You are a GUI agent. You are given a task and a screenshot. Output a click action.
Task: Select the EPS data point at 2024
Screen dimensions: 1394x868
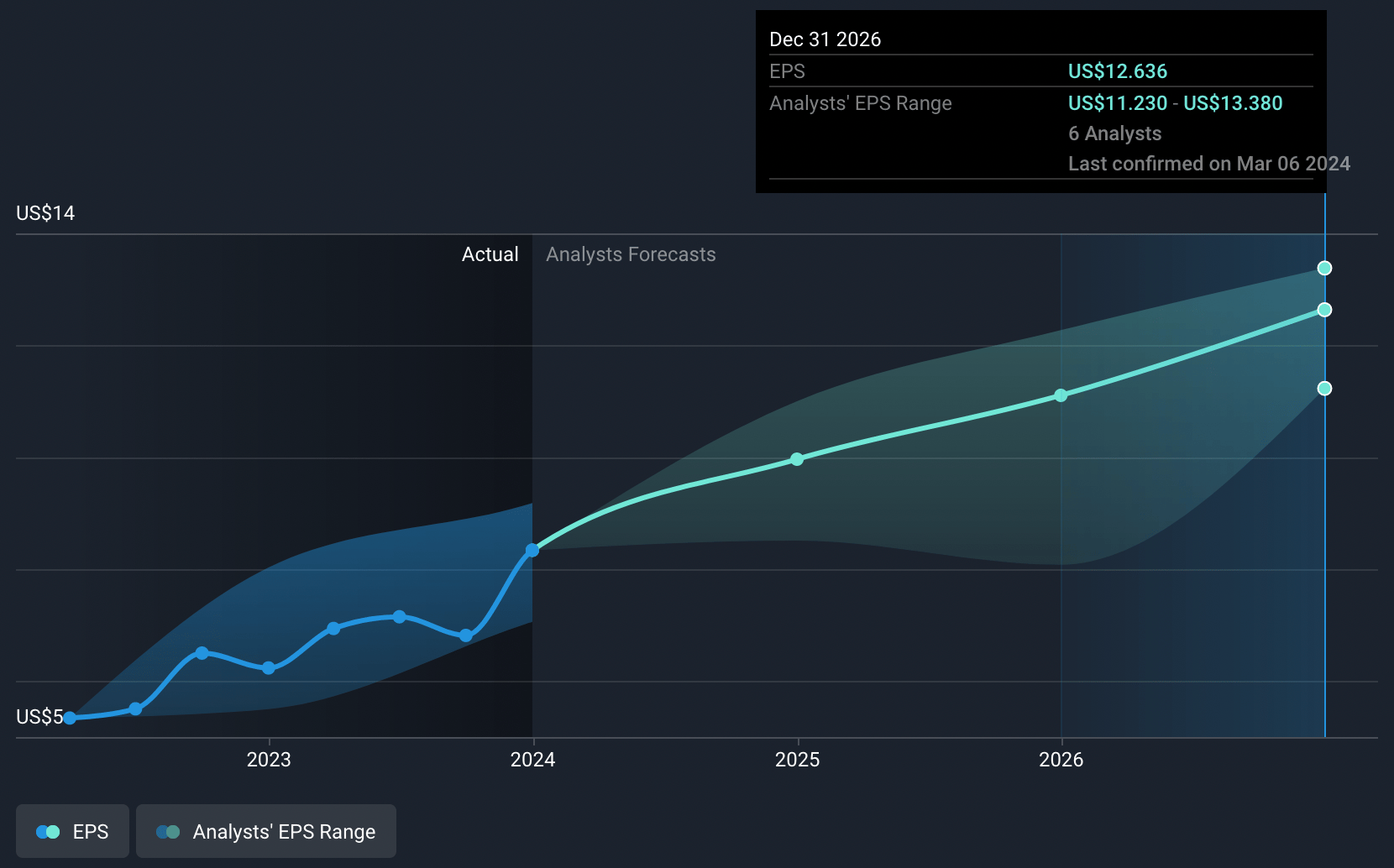[532, 551]
